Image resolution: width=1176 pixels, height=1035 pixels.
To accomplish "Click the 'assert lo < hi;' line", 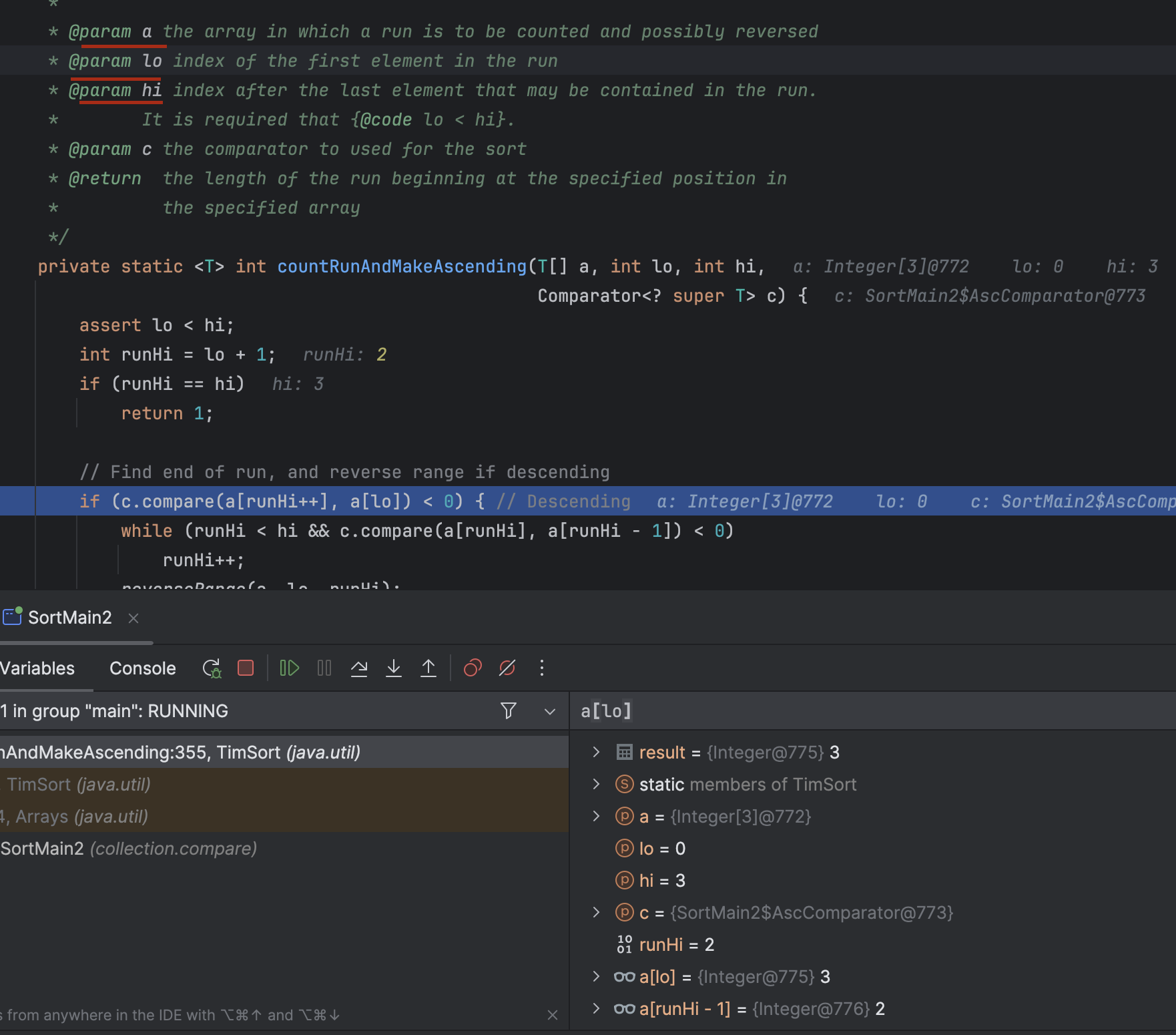I will pyautogui.click(x=157, y=325).
